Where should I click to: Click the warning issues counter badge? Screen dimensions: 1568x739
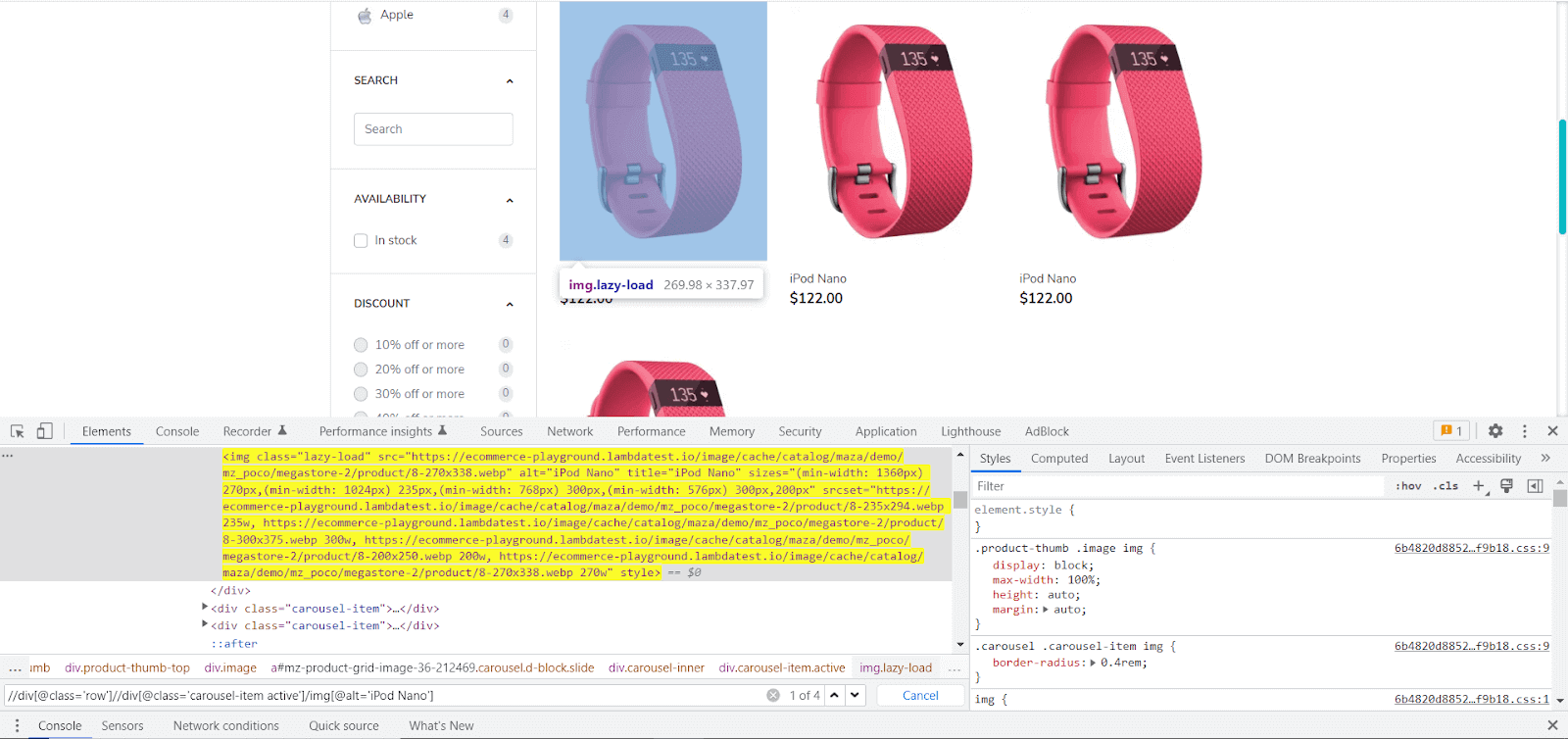[1451, 431]
